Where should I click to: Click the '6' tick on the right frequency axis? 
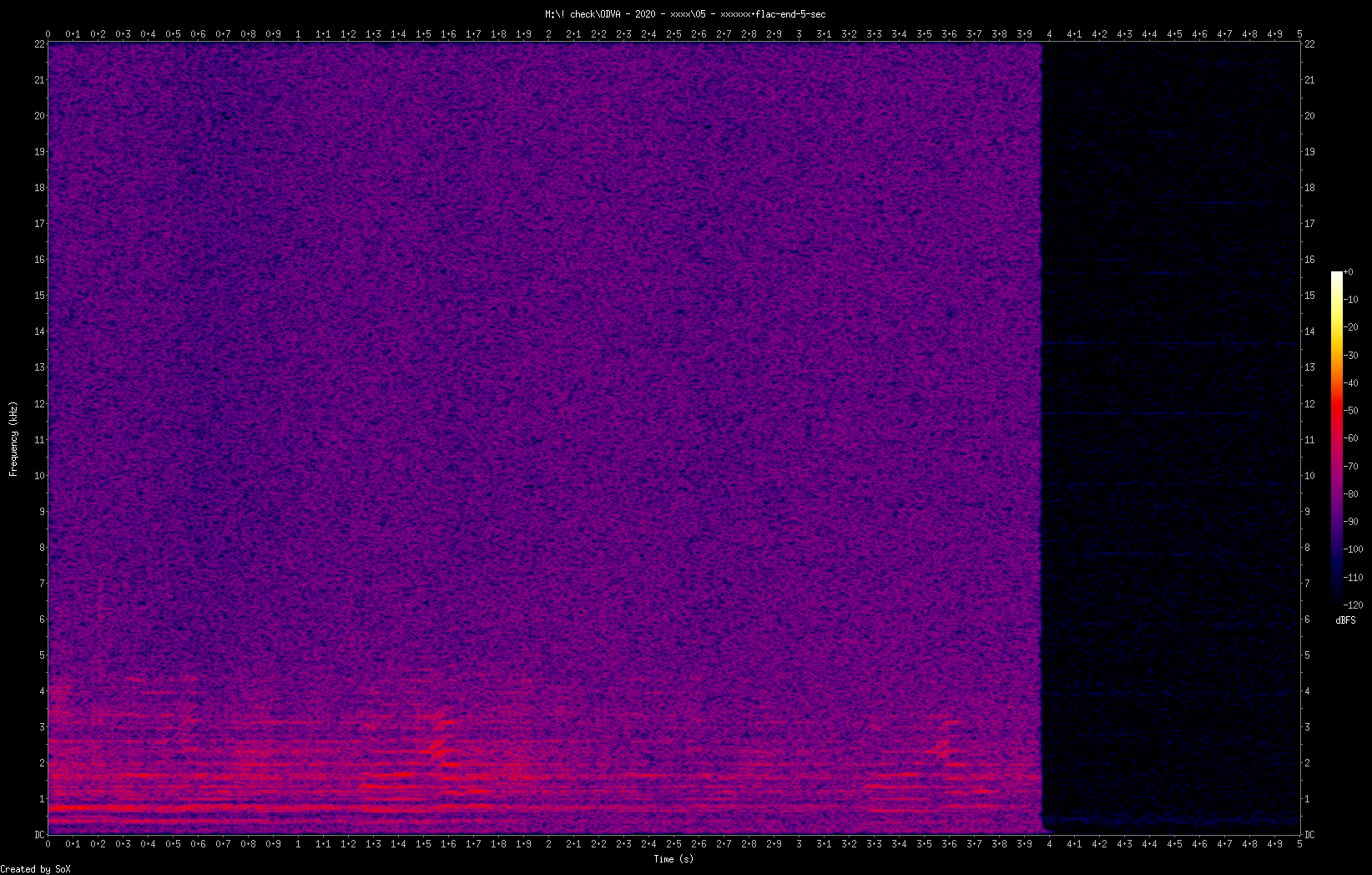pyautogui.click(x=1307, y=620)
